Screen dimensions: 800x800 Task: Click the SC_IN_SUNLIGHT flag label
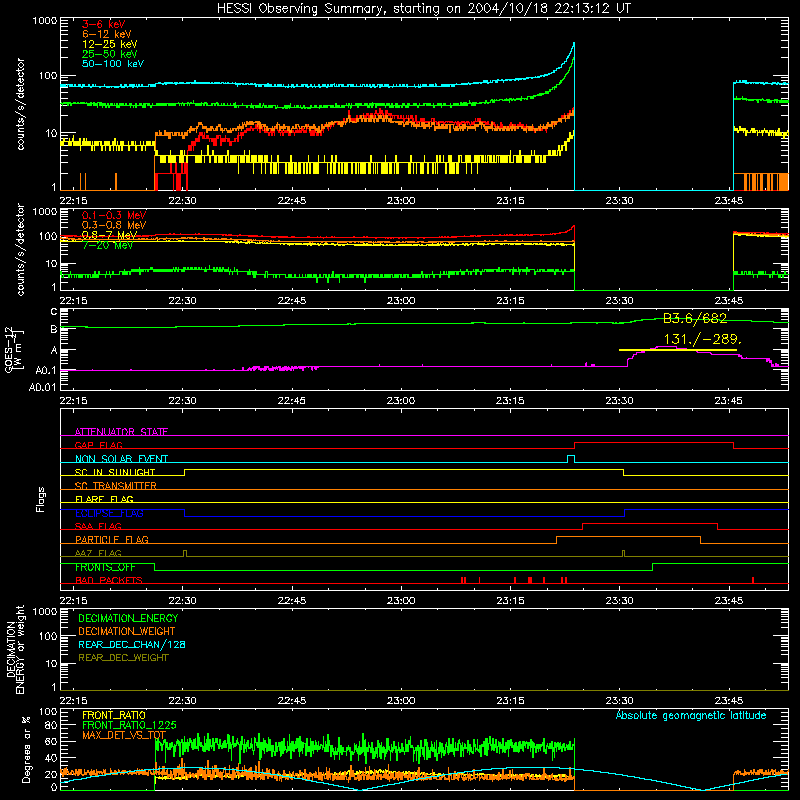(114, 472)
